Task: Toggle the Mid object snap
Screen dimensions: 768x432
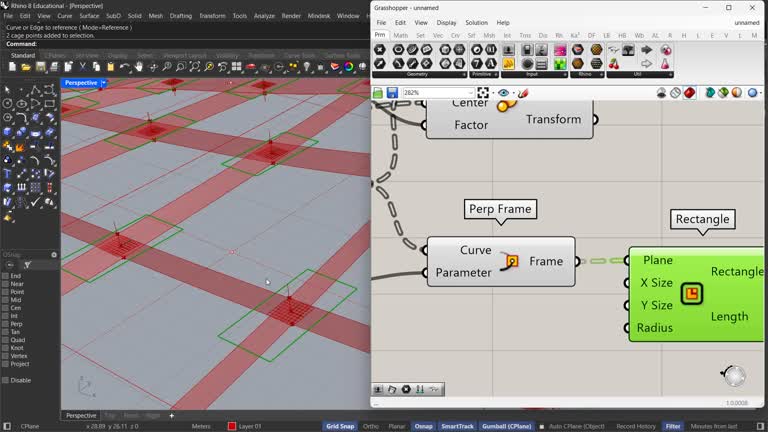Action: point(5,300)
